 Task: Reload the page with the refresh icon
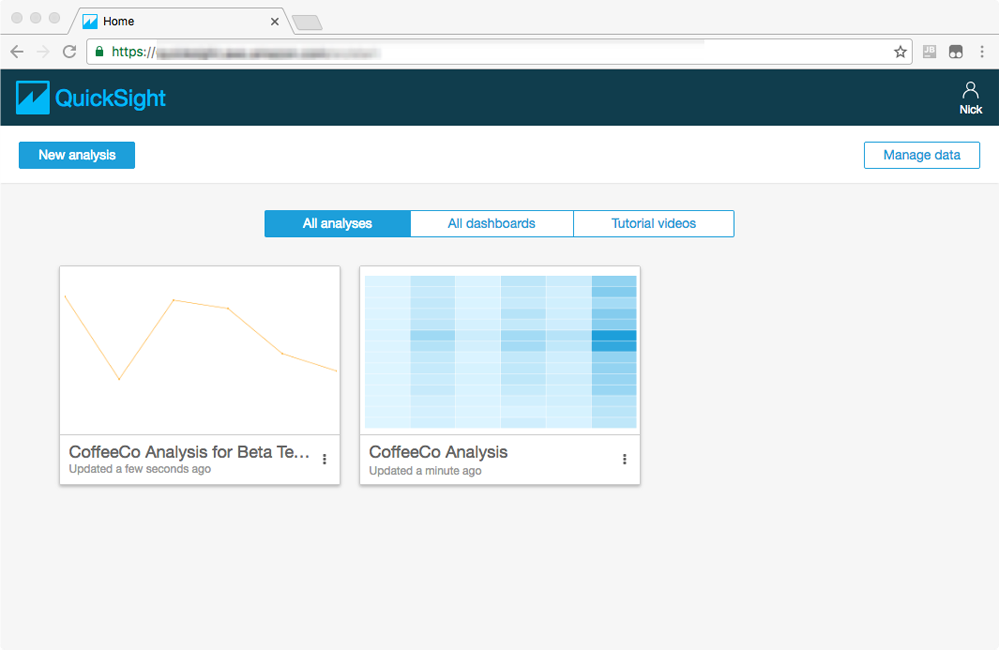pyautogui.click(x=70, y=52)
